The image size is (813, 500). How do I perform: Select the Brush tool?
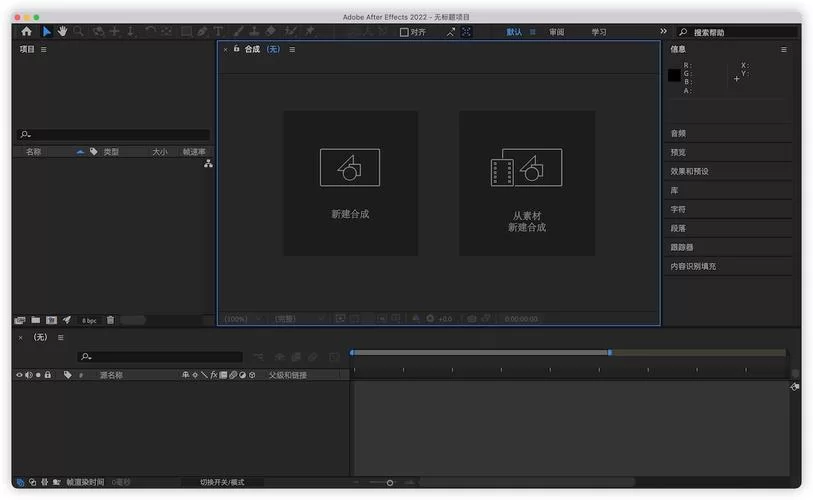[x=238, y=32]
